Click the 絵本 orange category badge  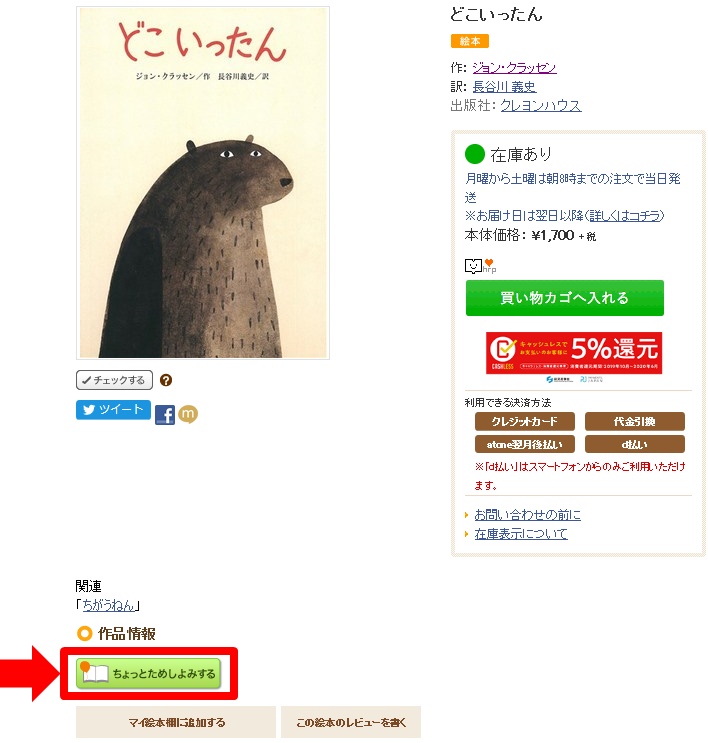(x=470, y=41)
